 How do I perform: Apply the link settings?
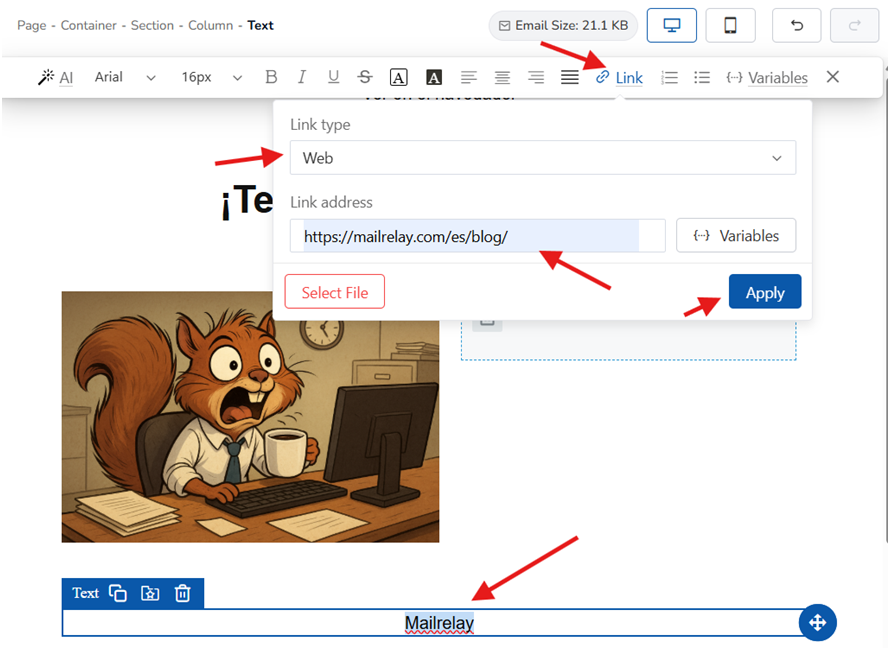765,292
